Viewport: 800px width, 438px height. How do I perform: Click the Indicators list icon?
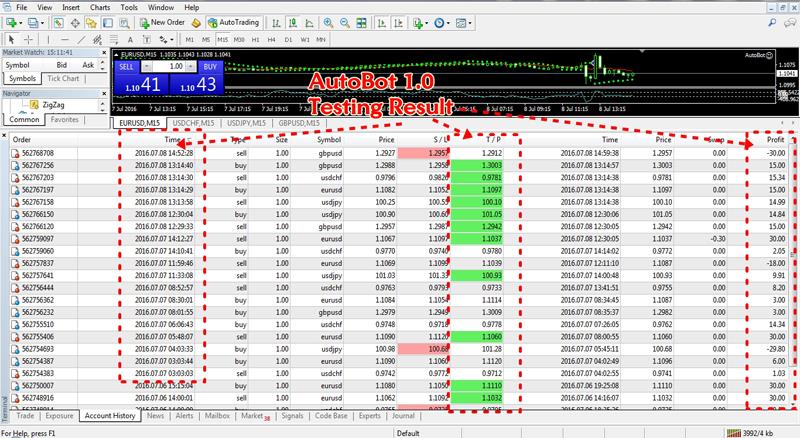(418, 23)
